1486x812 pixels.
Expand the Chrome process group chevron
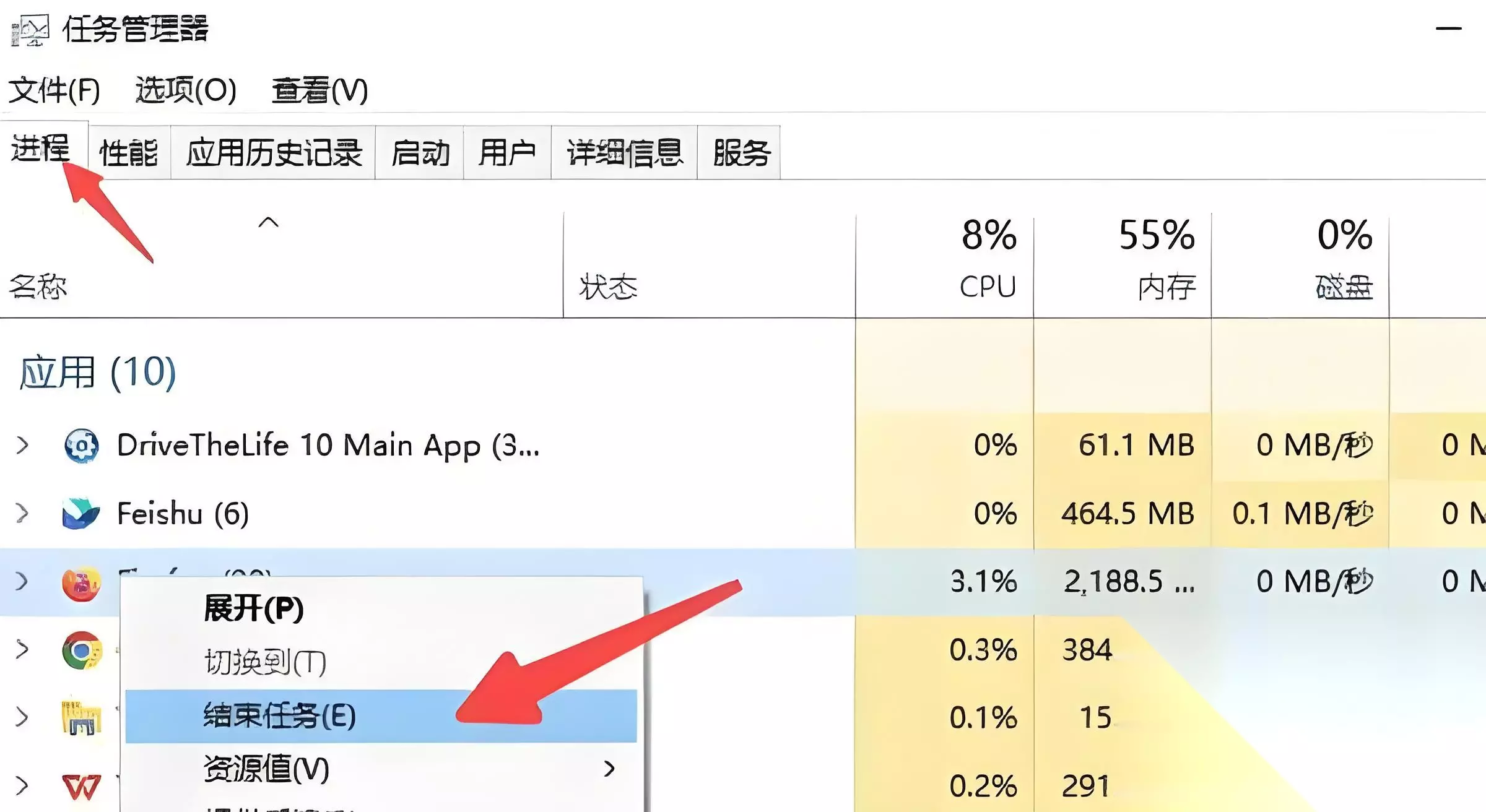[22, 649]
